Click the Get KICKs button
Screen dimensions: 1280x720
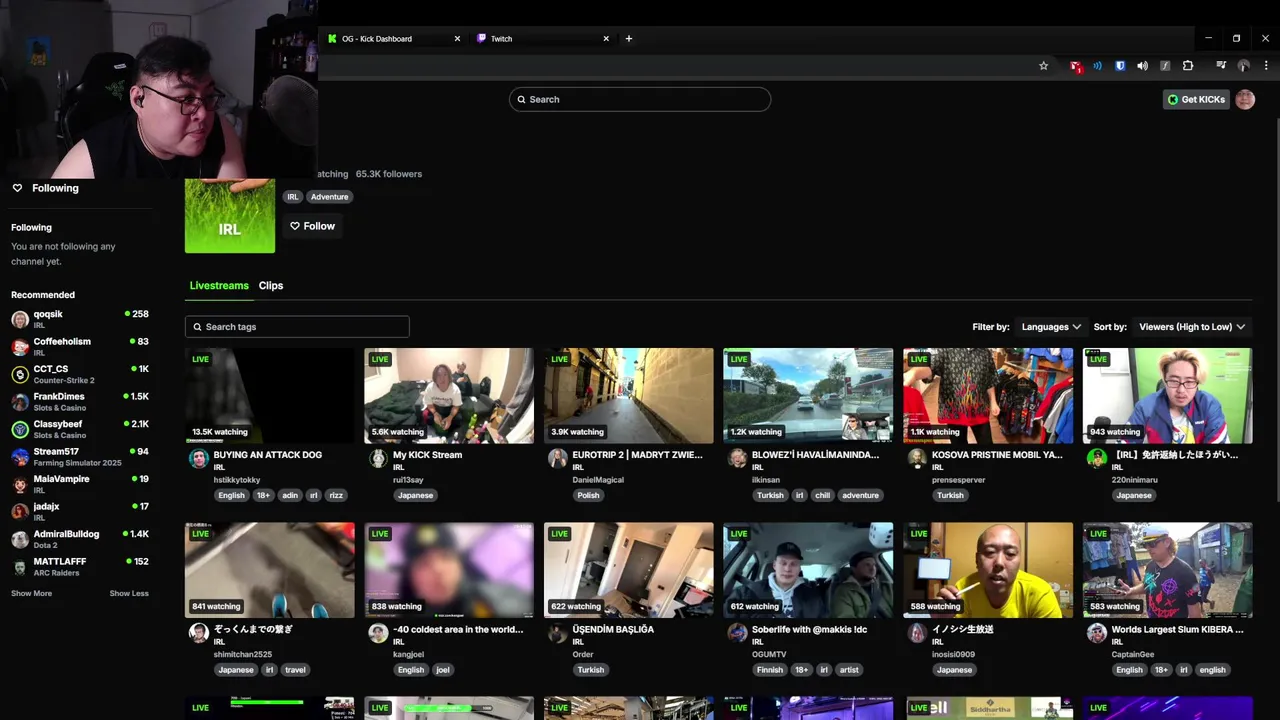[x=1196, y=99]
